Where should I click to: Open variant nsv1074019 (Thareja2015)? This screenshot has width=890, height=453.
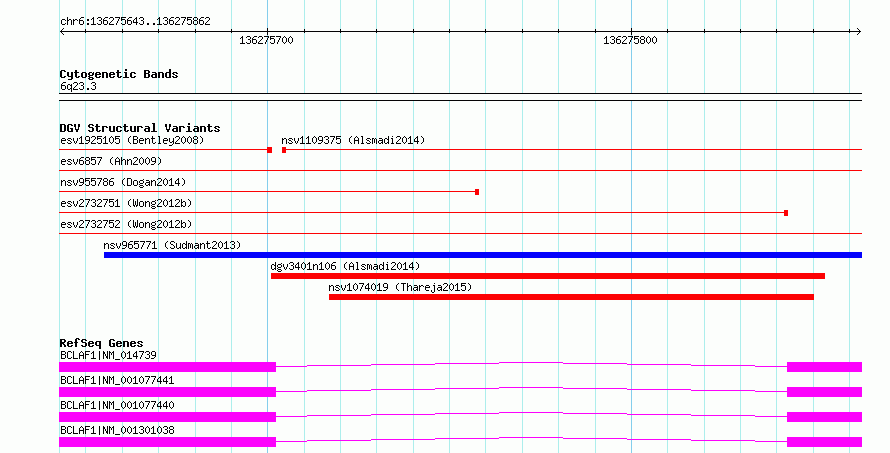click(x=400, y=287)
